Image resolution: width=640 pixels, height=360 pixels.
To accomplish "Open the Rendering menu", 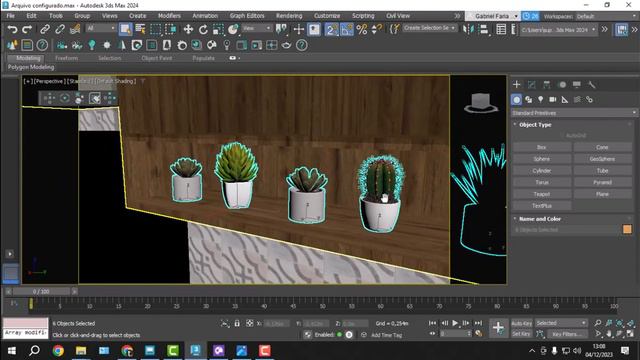I will pos(289,16).
